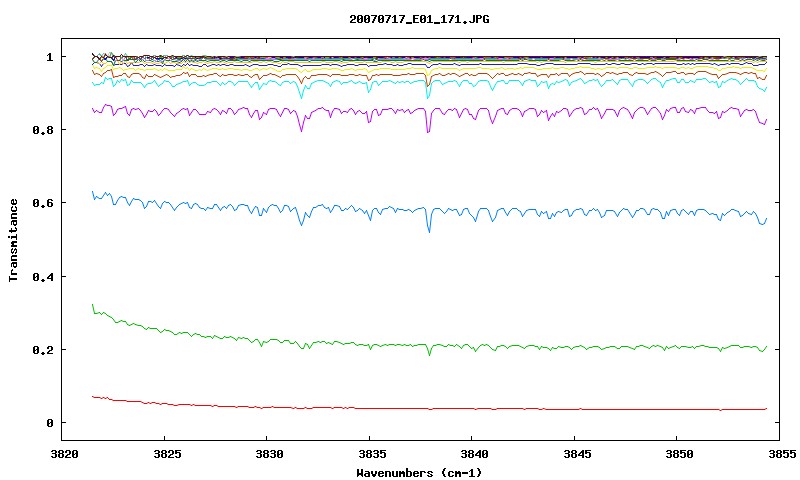Click the y-axis tick label 0.6
Image resolution: width=800 pixels, height=480 pixels.
[43, 203]
